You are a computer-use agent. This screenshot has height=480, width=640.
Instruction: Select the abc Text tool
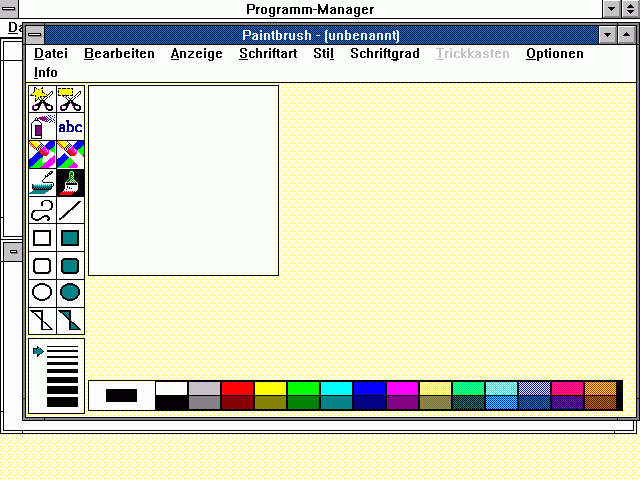(x=71, y=127)
